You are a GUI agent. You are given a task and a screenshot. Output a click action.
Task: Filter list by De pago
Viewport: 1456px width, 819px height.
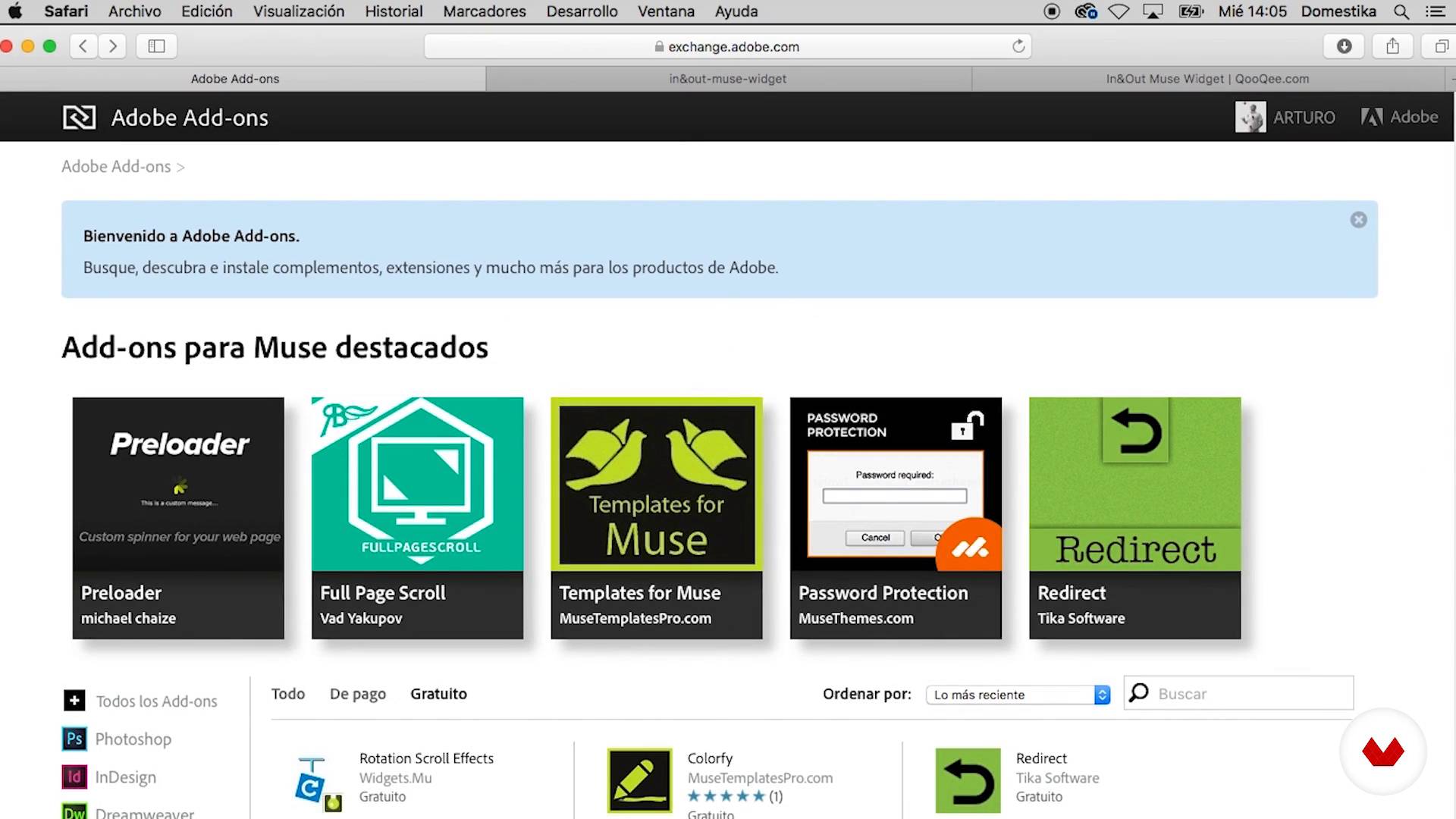point(358,694)
